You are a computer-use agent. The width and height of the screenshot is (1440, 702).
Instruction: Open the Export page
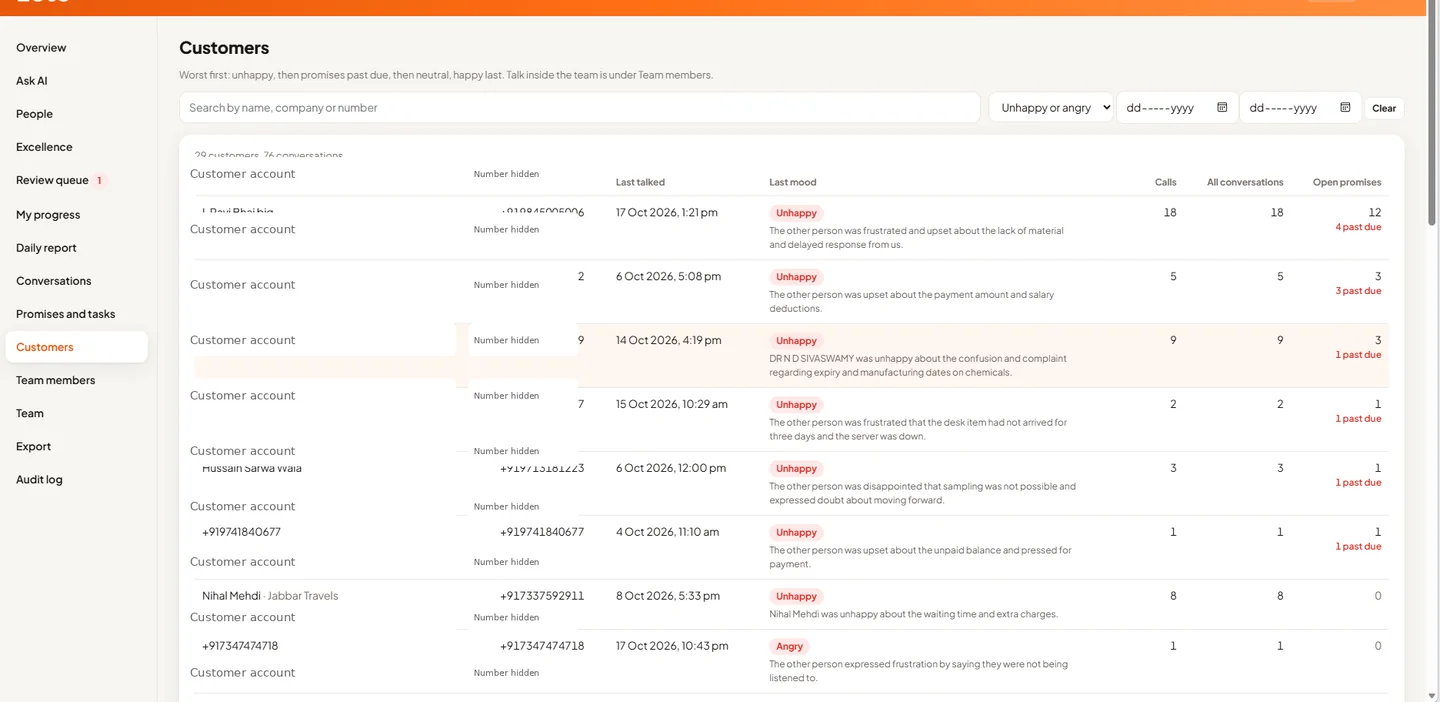point(33,447)
